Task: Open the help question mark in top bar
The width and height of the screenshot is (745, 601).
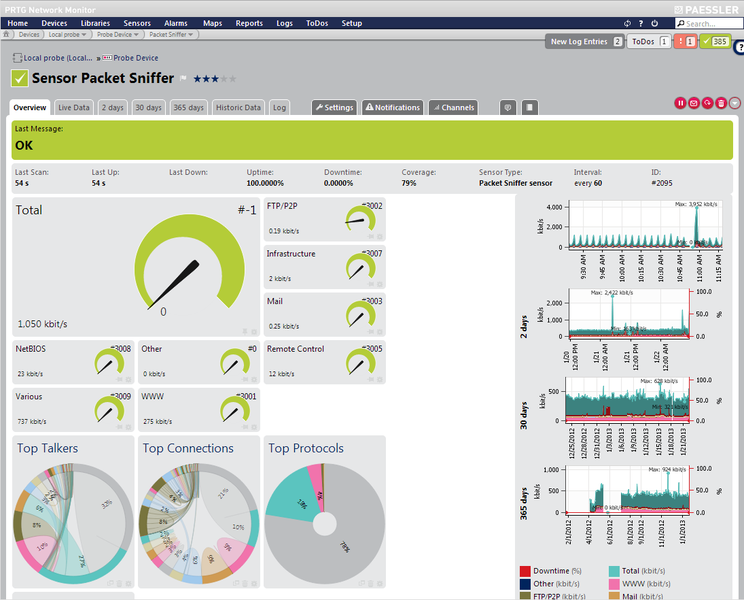Action: 640,23
